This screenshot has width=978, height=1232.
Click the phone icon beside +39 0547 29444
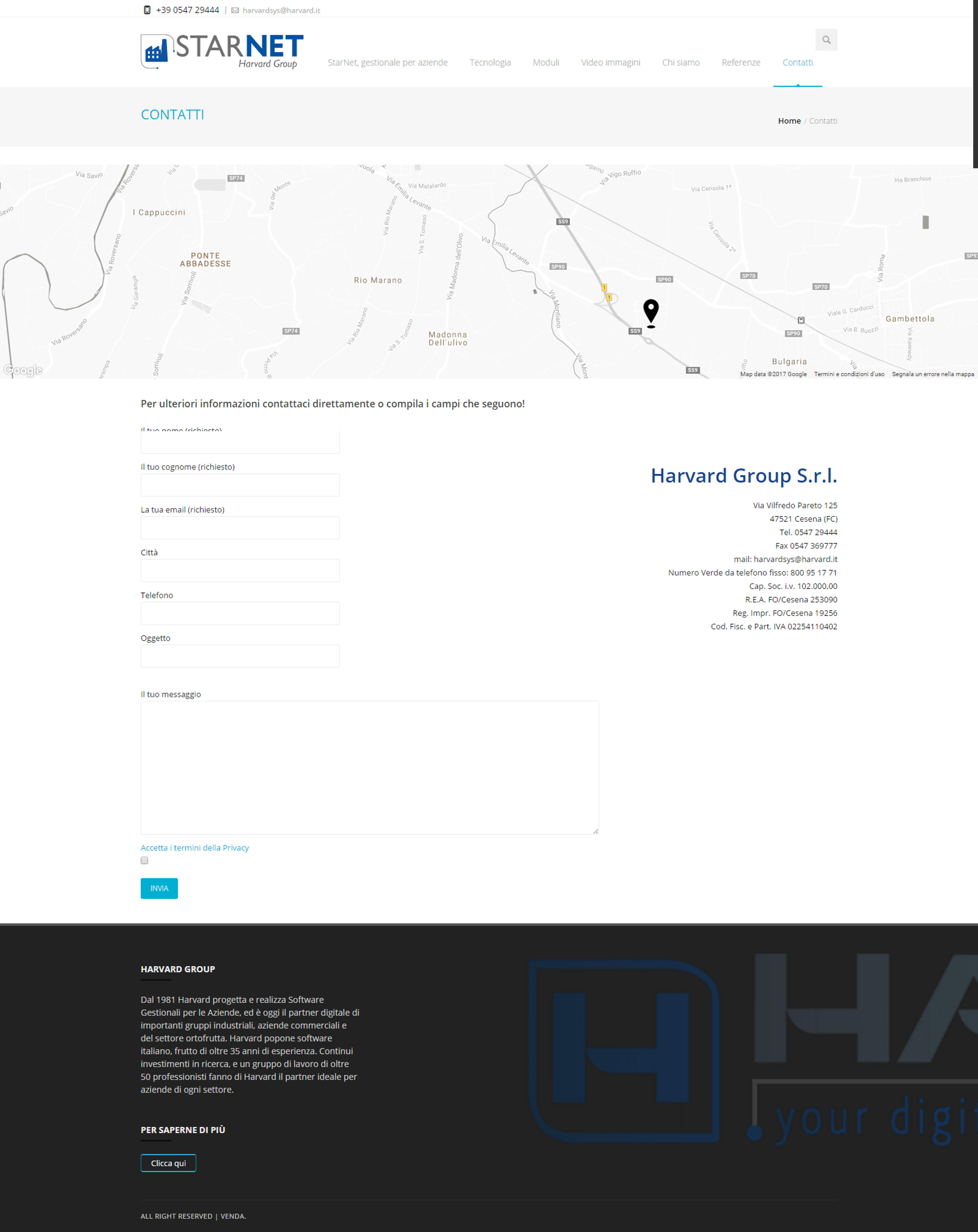click(x=147, y=10)
